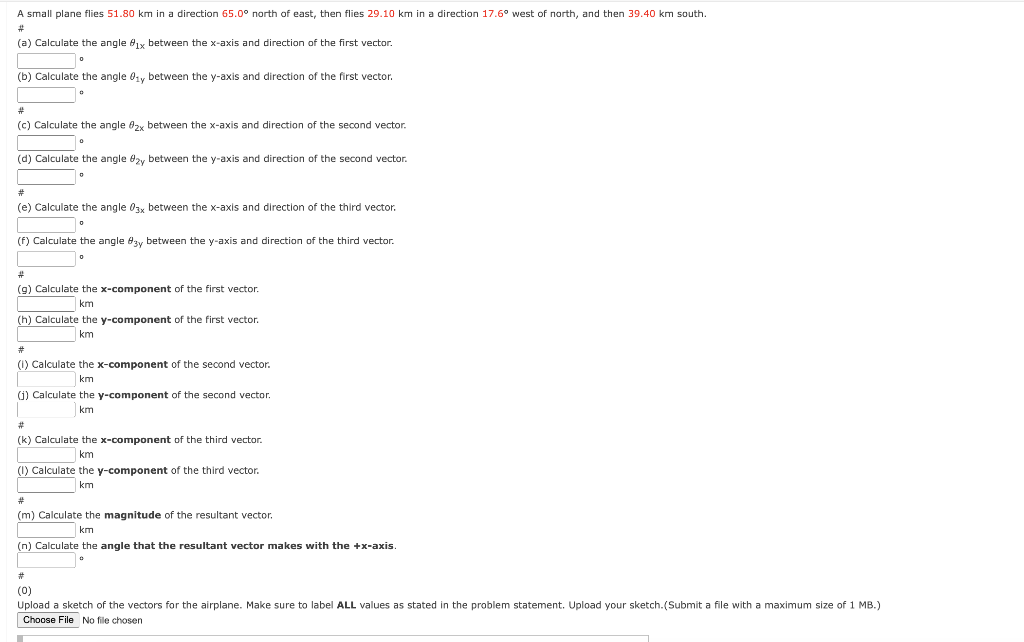Click the θ1y angle answer field for part (b)
This screenshot has width=1024, height=642.
[x=46, y=95]
